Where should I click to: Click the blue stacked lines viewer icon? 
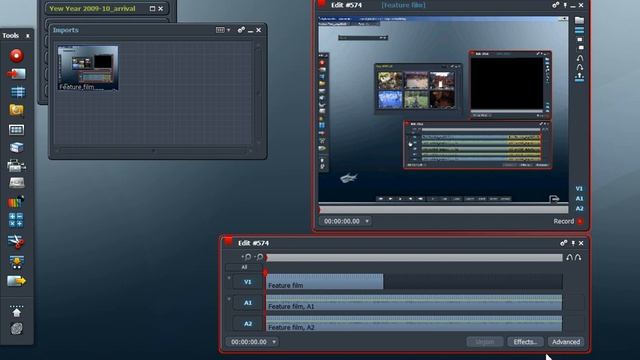click(x=579, y=31)
